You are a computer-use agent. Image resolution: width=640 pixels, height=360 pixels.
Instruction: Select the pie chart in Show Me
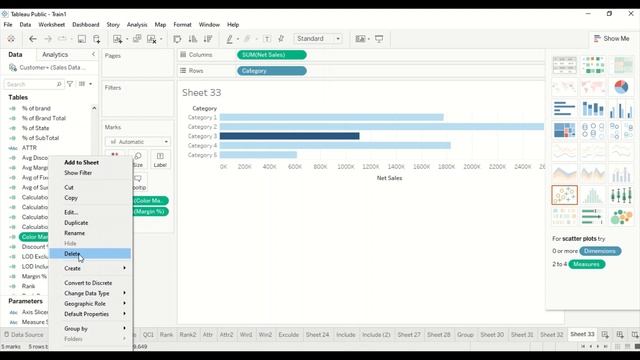coord(621,87)
